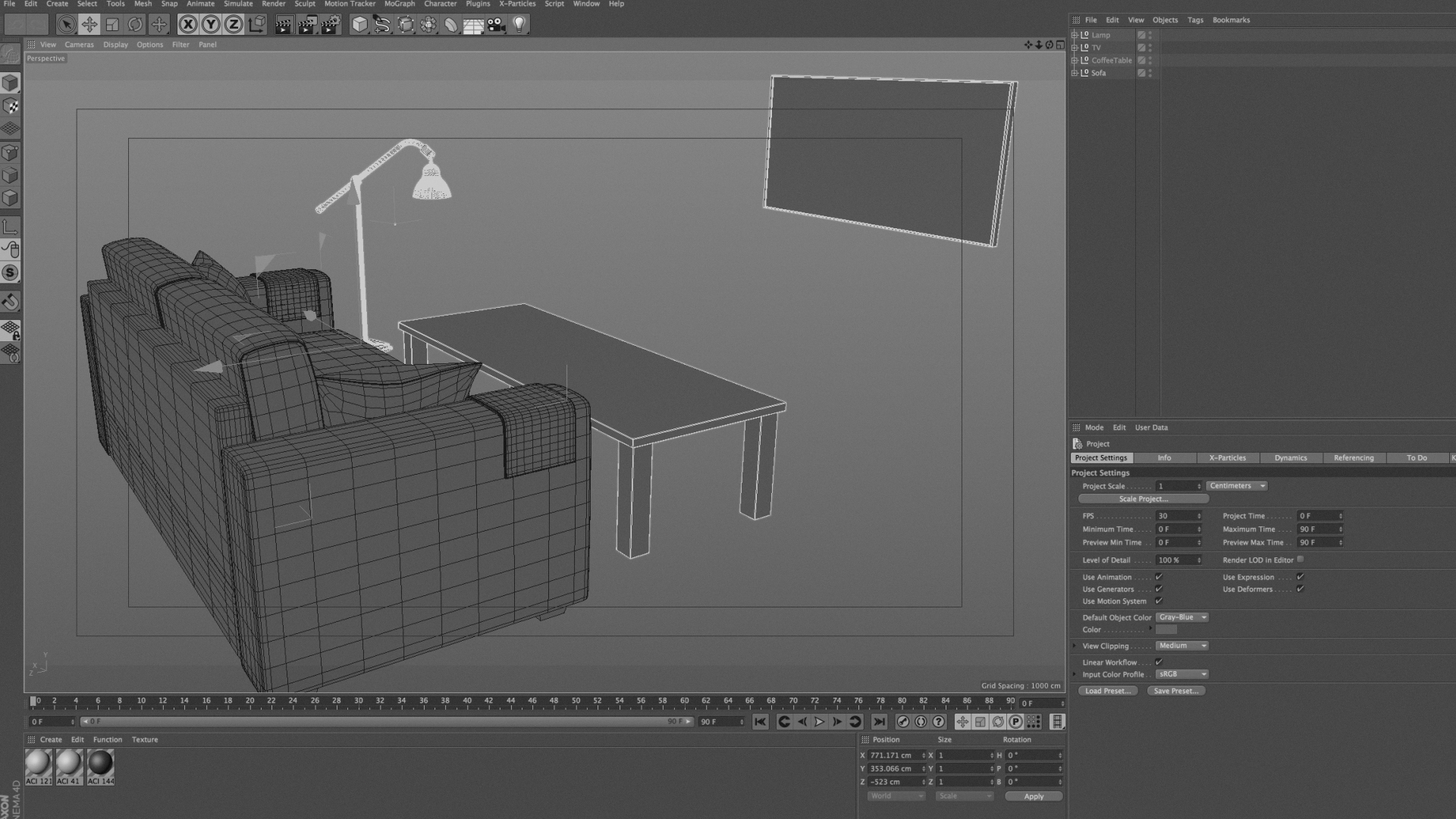Image resolution: width=1456 pixels, height=819 pixels.
Task: Open the Deformer objects icon
Action: [x=451, y=24]
